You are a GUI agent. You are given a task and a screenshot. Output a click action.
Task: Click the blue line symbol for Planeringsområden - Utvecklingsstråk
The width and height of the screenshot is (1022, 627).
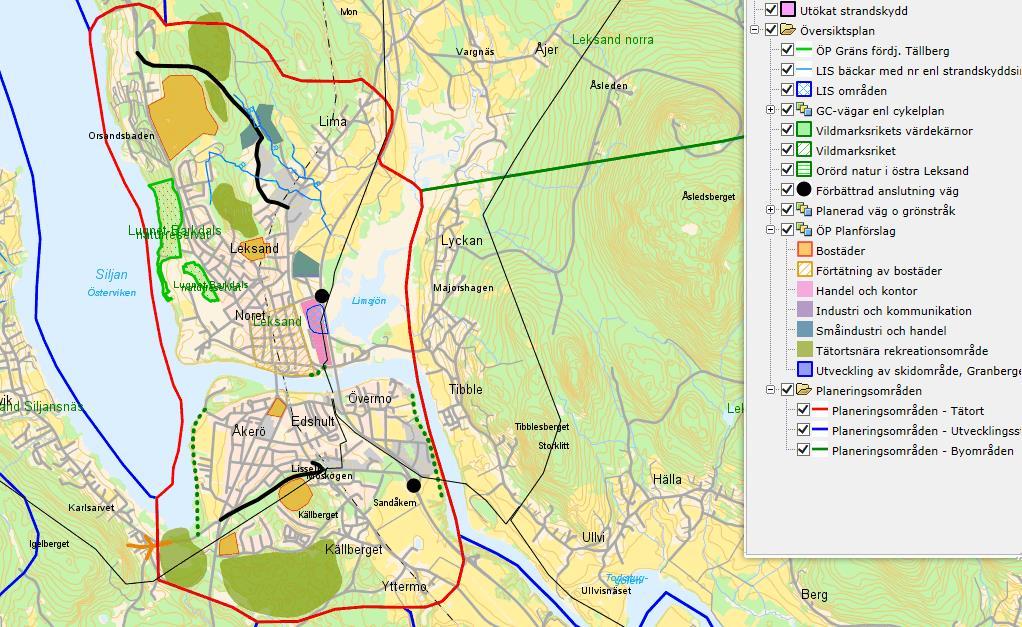tap(820, 430)
